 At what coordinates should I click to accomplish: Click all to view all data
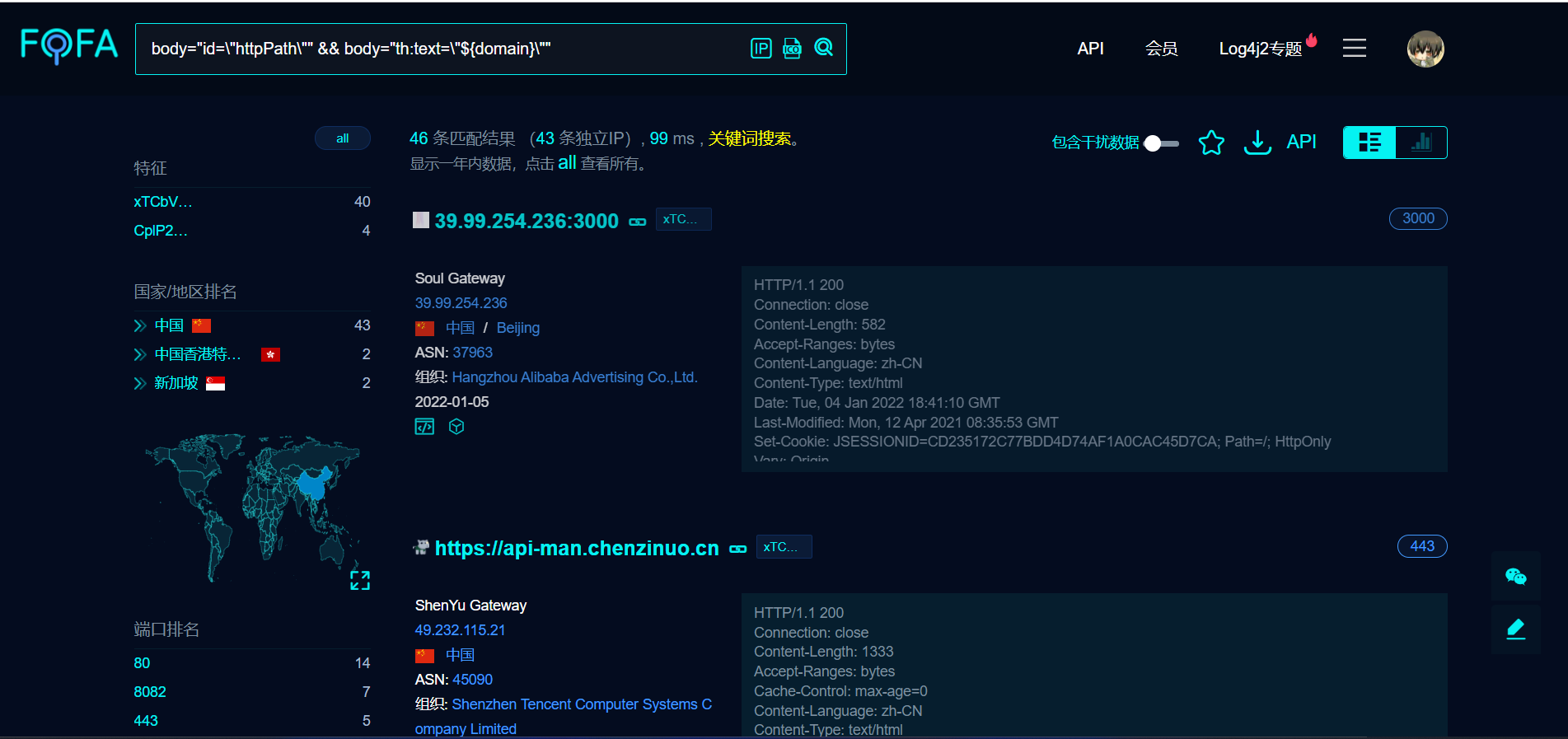567,163
